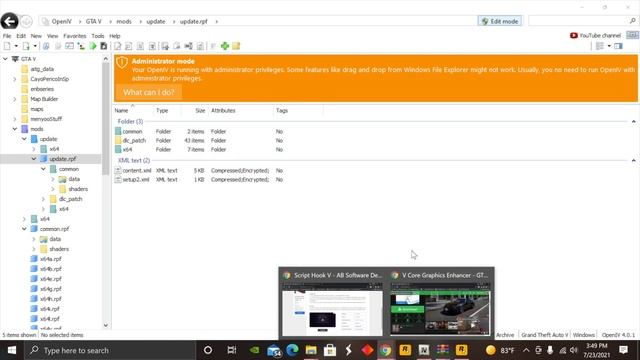Collapse the GTA V root tree node
This screenshot has height=360, width=640.
pos(5,59)
